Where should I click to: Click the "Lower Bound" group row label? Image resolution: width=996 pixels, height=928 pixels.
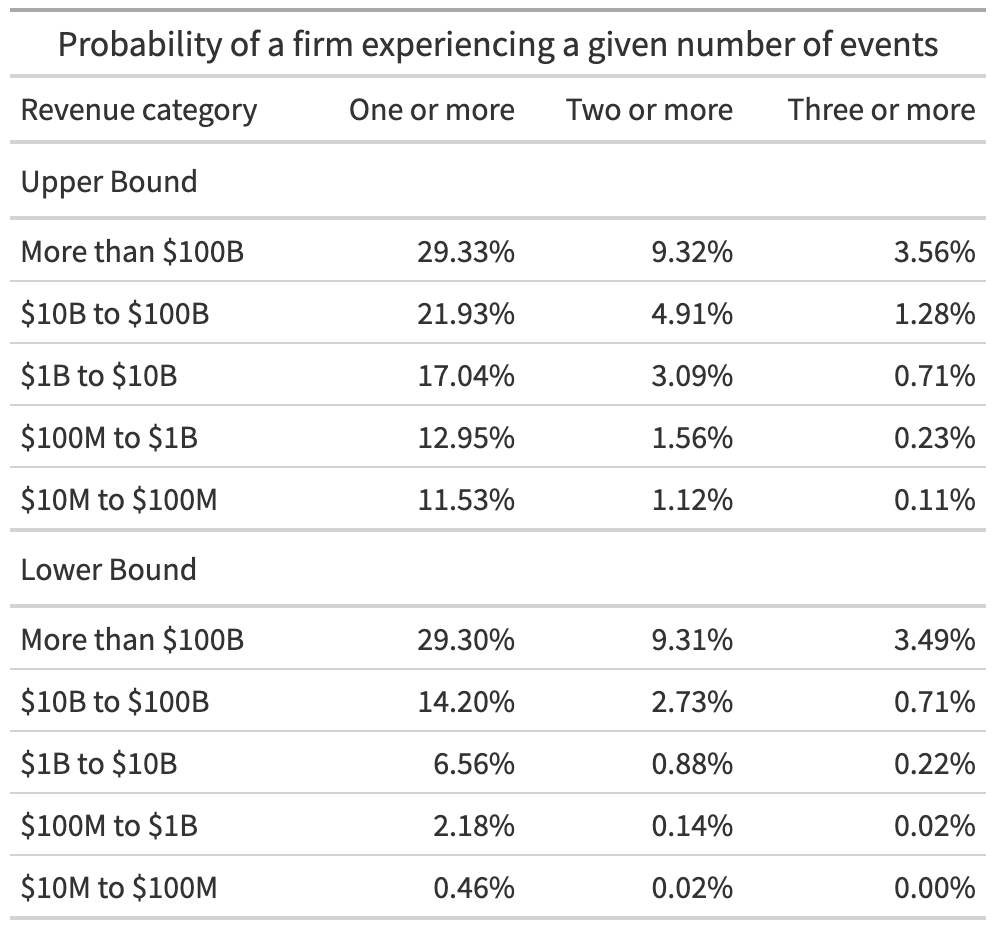pyautogui.click(x=109, y=570)
